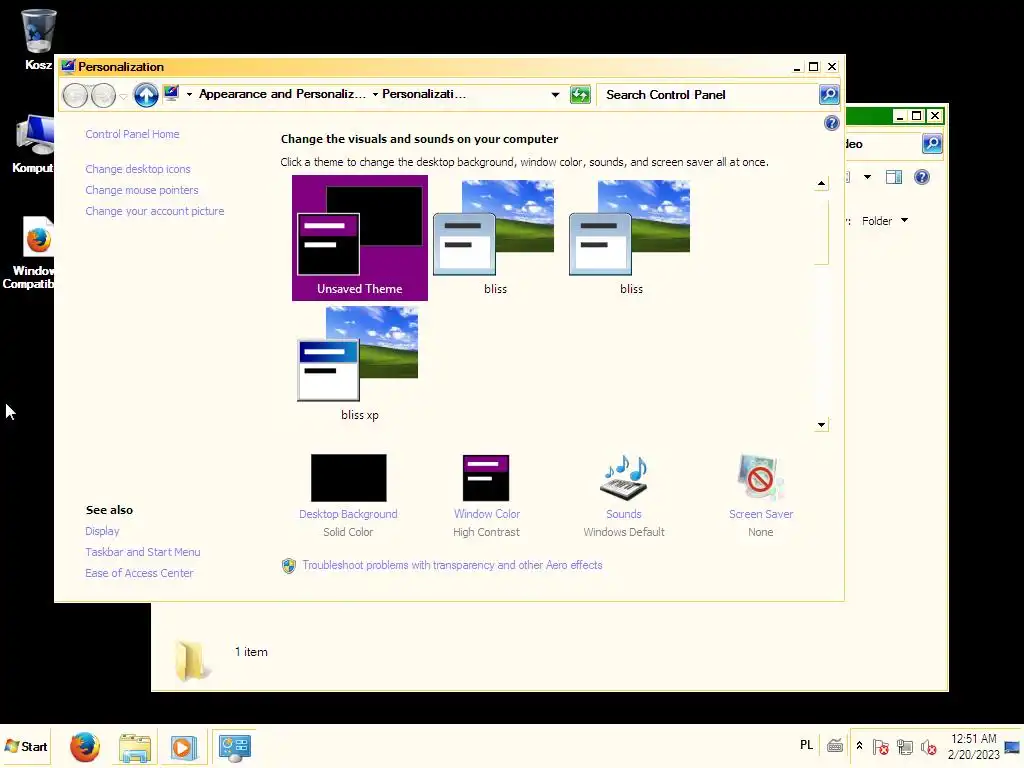Toggle preview pane icon in background window

[x=893, y=177]
